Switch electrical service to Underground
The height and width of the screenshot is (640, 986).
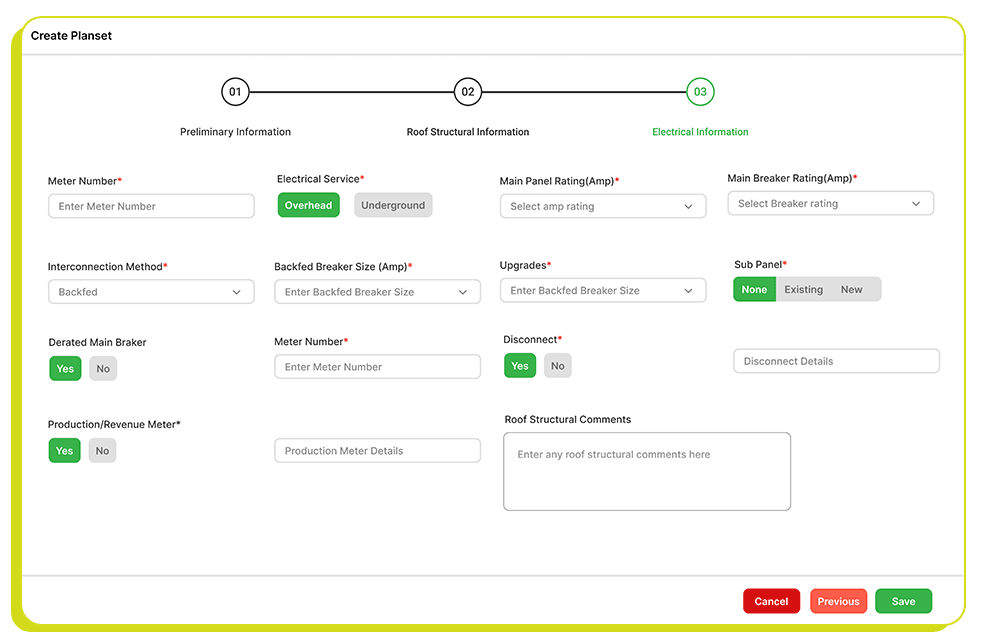[393, 205]
